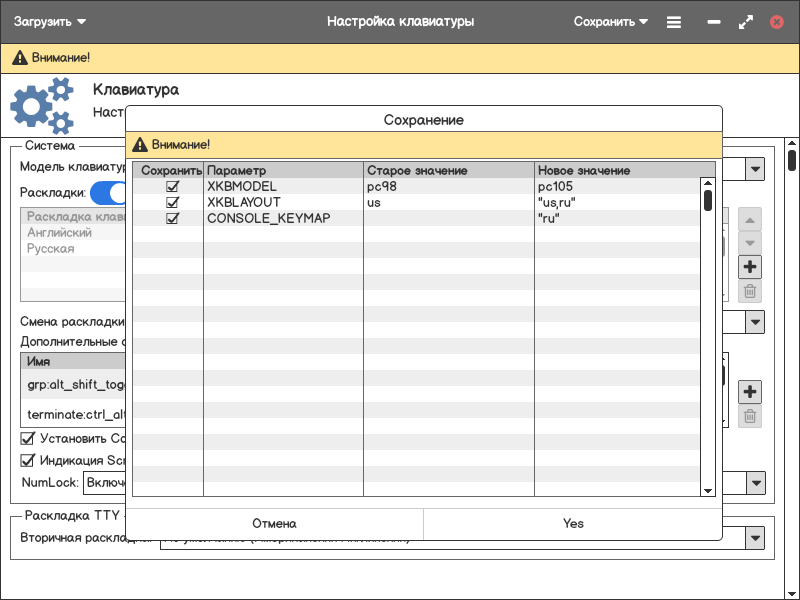Click the delete layout trash icon

tap(750, 292)
